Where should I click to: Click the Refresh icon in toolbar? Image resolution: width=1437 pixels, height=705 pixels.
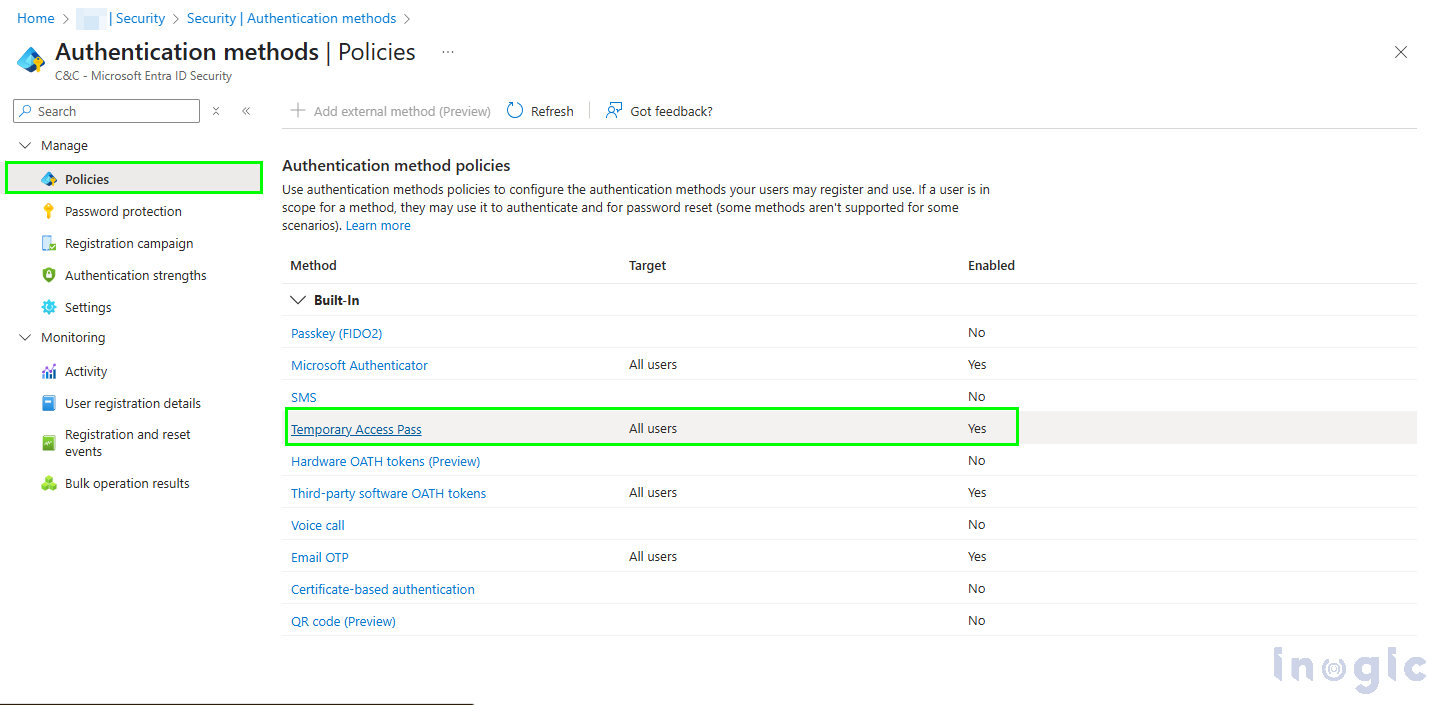pyautogui.click(x=515, y=111)
